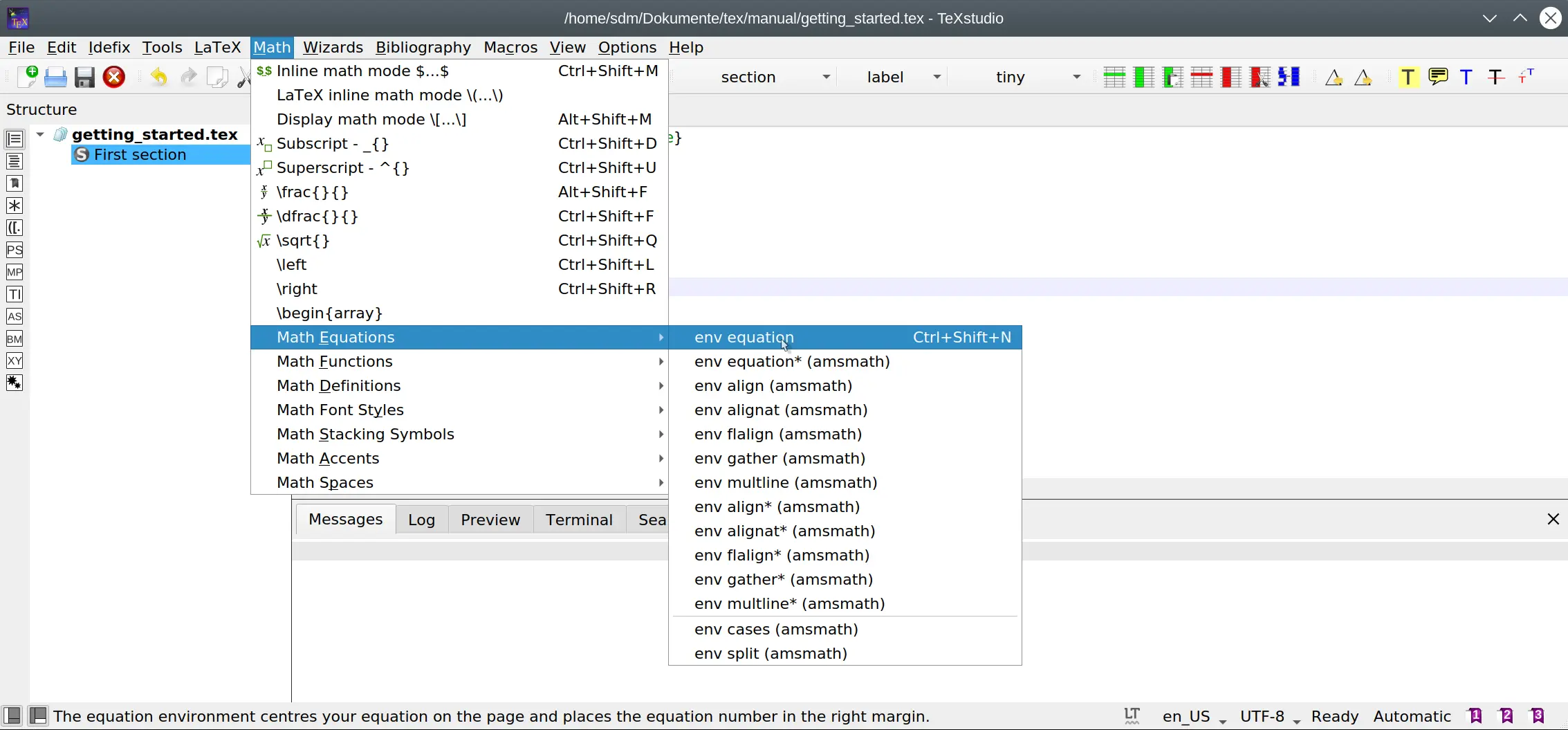Click the add table row icon
This screenshot has height=730, width=1568.
tap(1114, 77)
